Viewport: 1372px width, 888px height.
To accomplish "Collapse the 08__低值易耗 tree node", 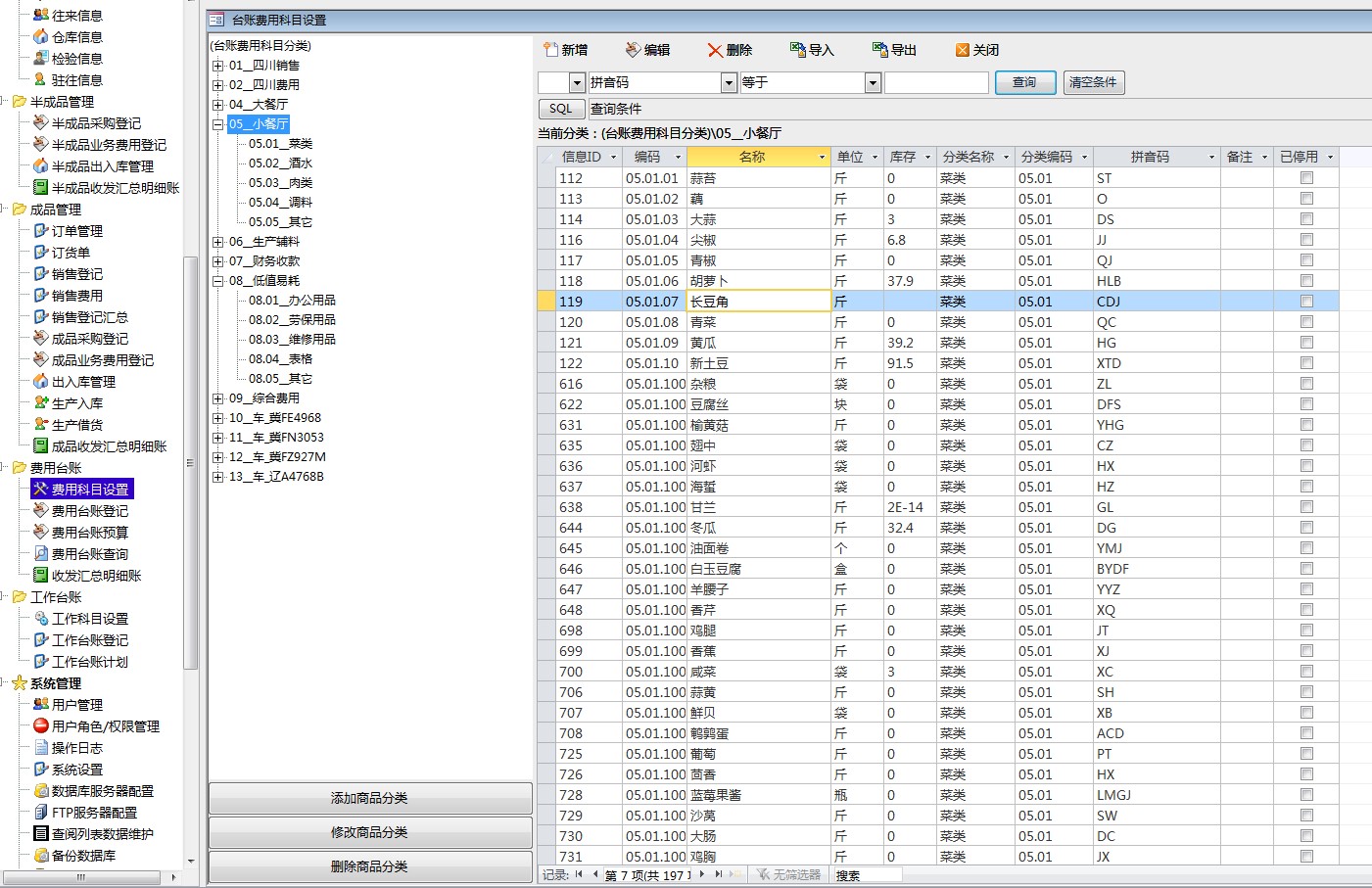I will click(217, 281).
